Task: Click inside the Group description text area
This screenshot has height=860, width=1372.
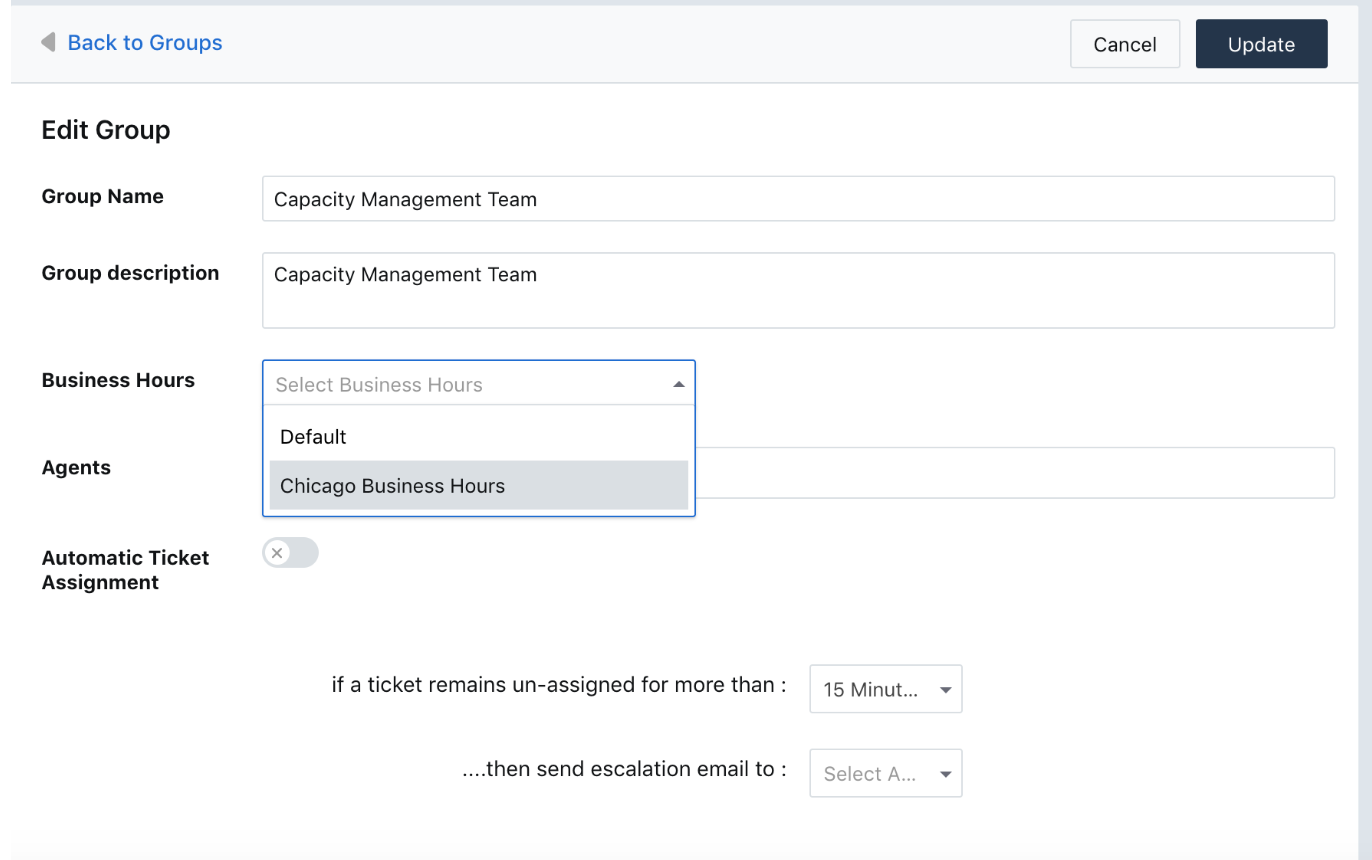Action: pos(797,290)
